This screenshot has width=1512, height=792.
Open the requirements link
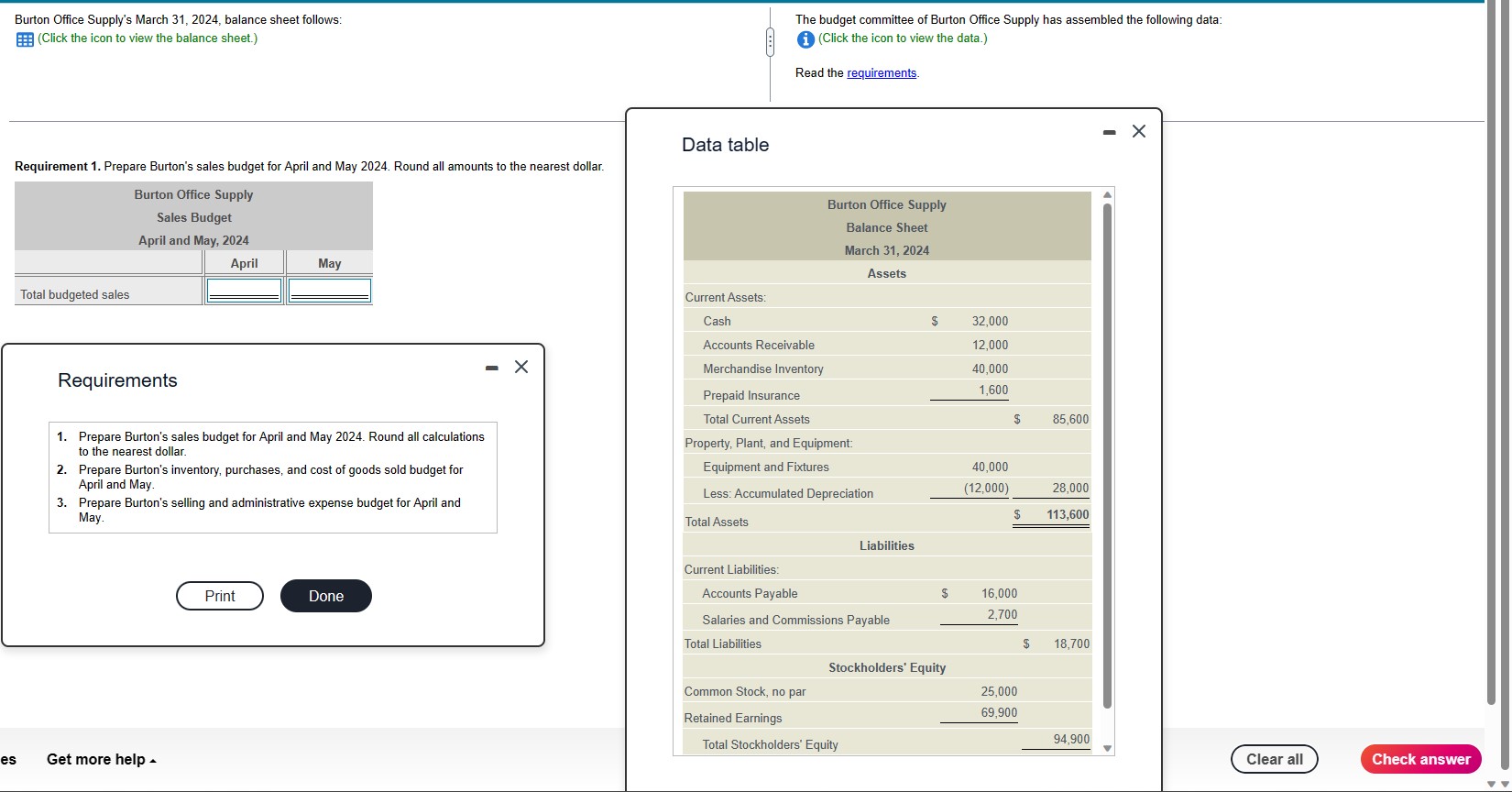[x=882, y=73]
